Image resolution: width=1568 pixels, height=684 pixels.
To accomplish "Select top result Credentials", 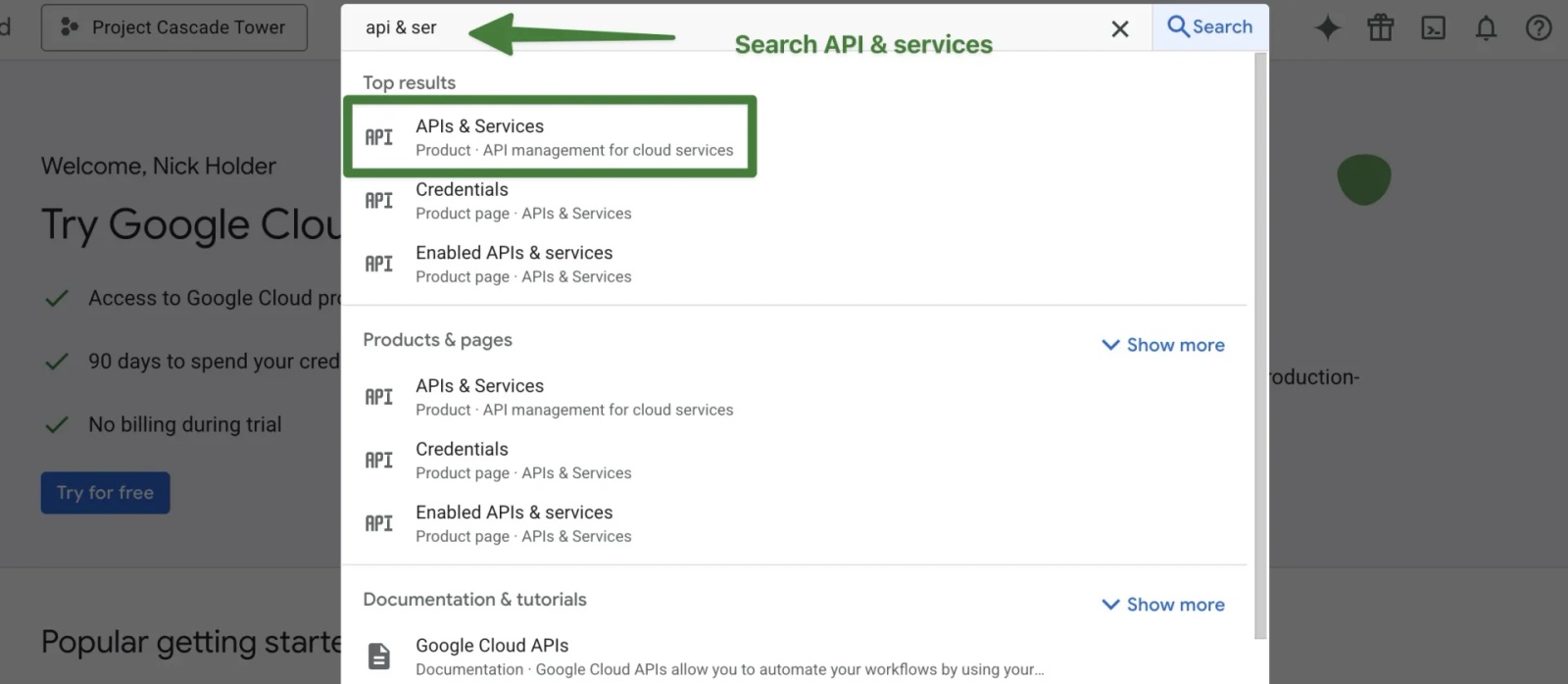I will [x=794, y=201].
